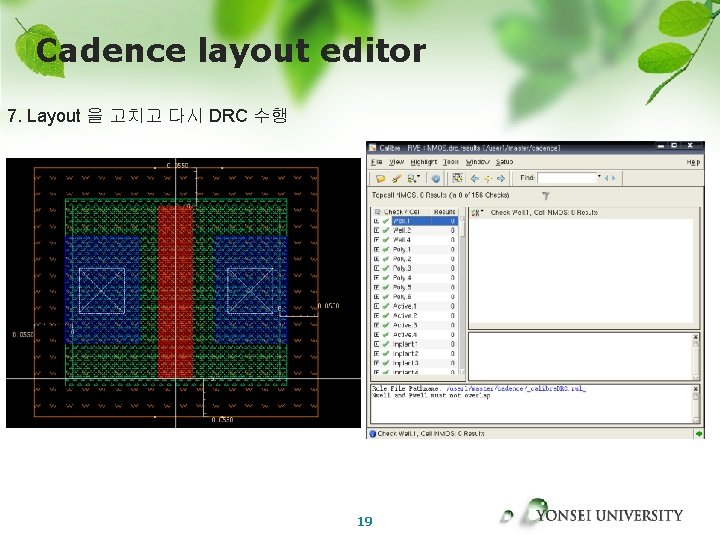This screenshot has height=540, width=720.
Task: Click the highlight clear broom icon
Action: point(397,178)
